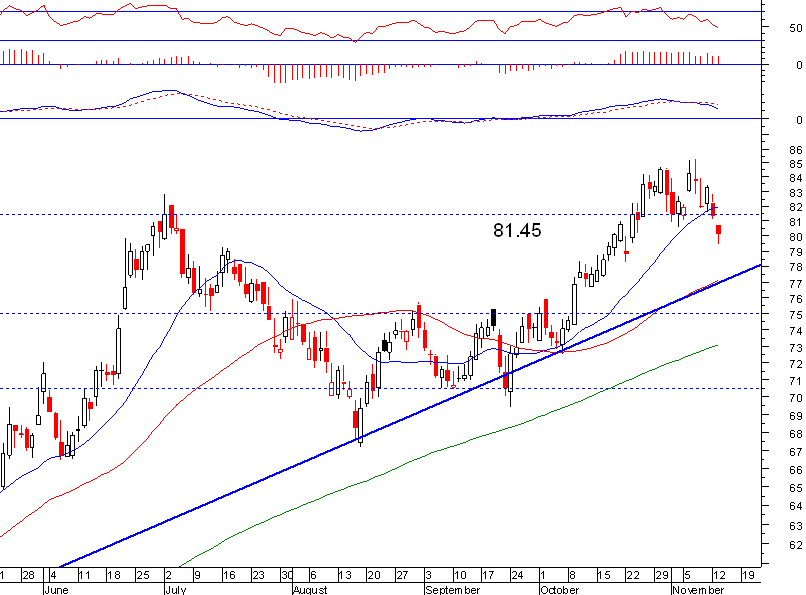
Task: Select the 79 price axis label
Action: pos(796,252)
